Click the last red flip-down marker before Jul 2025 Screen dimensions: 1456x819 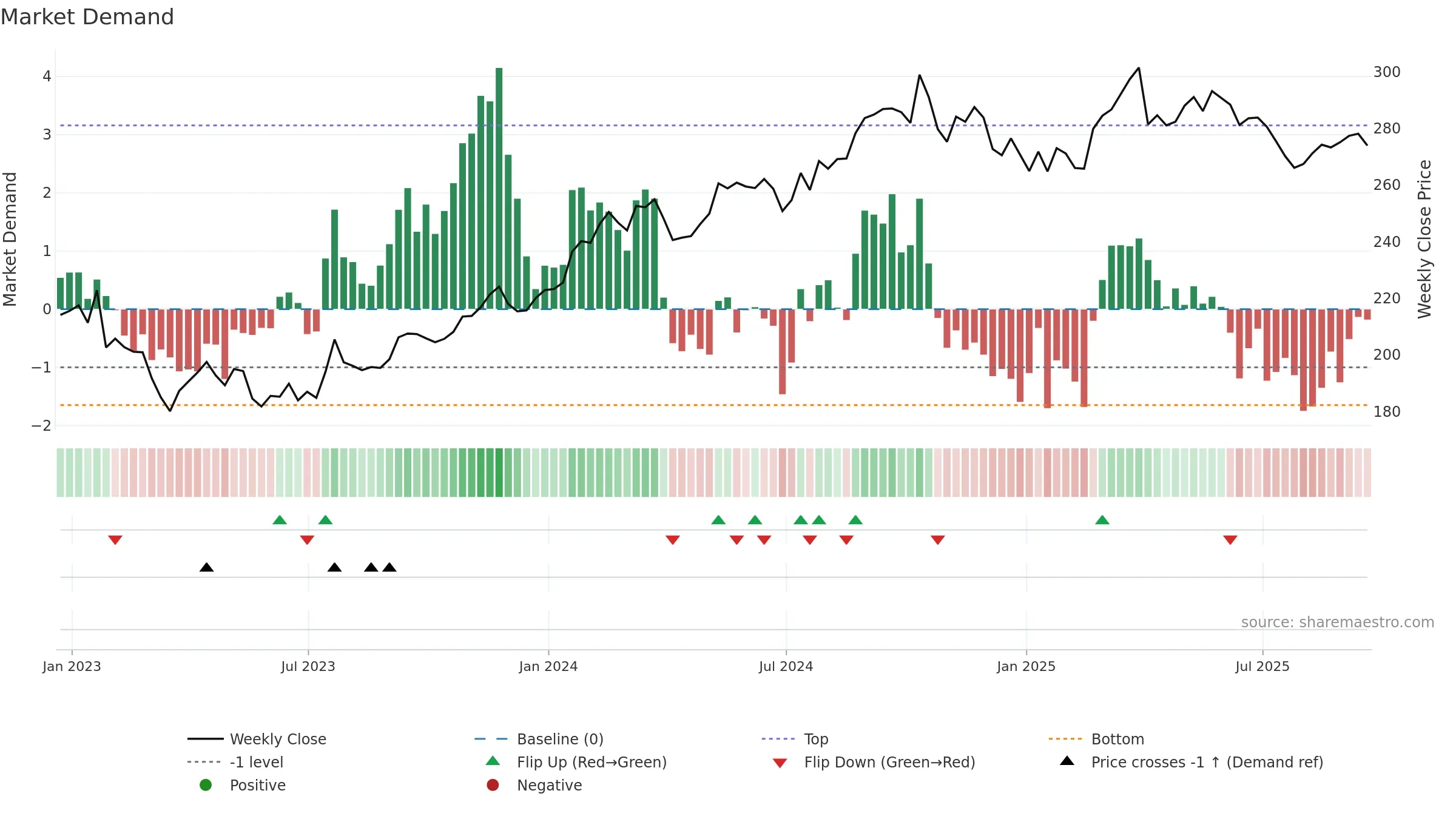pyautogui.click(x=1230, y=539)
